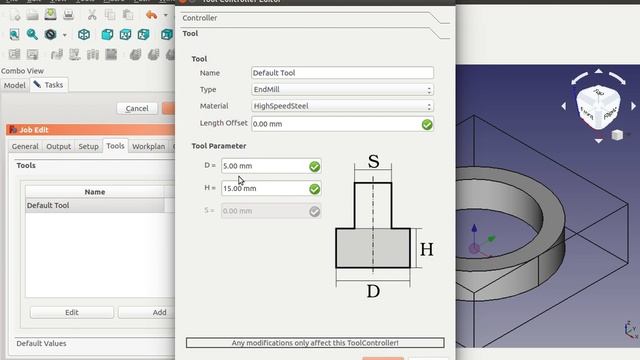Open the Setup tab in Job Edit
This screenshot has height=360, width=640.
pyautogui.click(x=88, y=147)
